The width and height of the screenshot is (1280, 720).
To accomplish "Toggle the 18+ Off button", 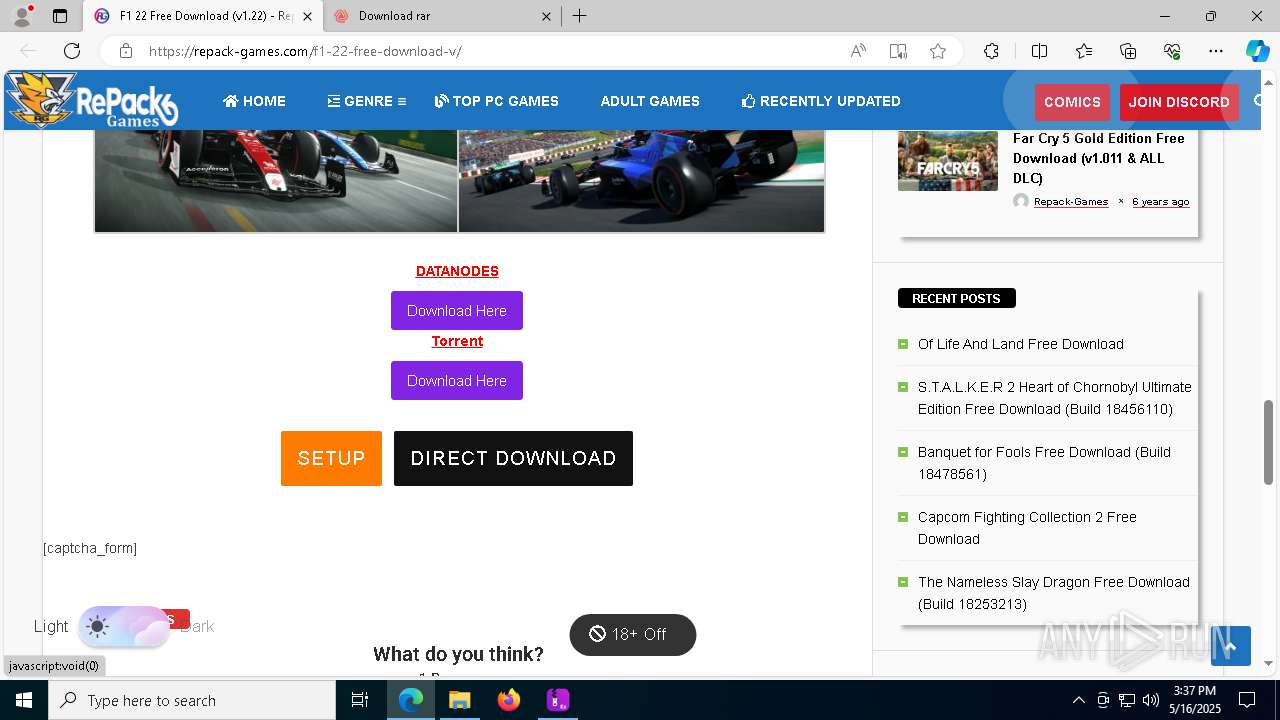I will tap(632, 634).
